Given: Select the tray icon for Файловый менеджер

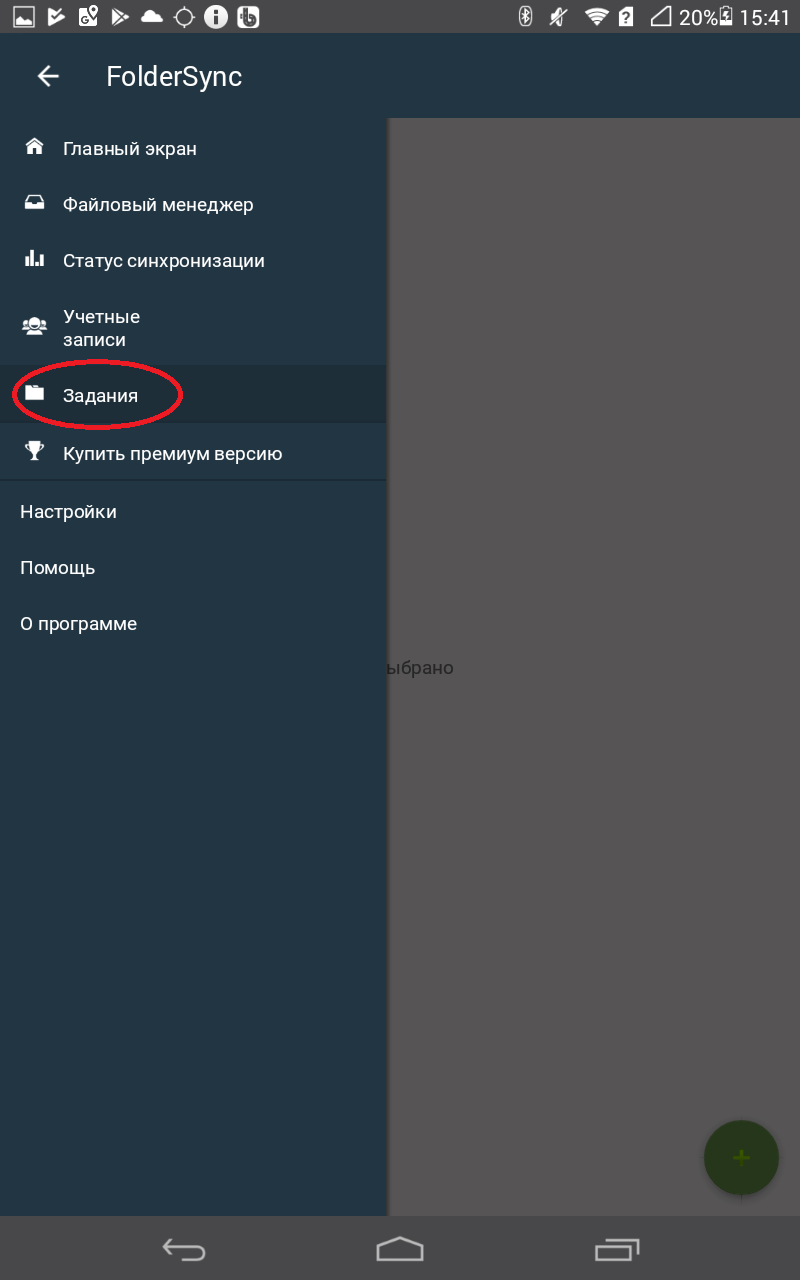Looking at the screenshot, I should click(x=34, y=203).
